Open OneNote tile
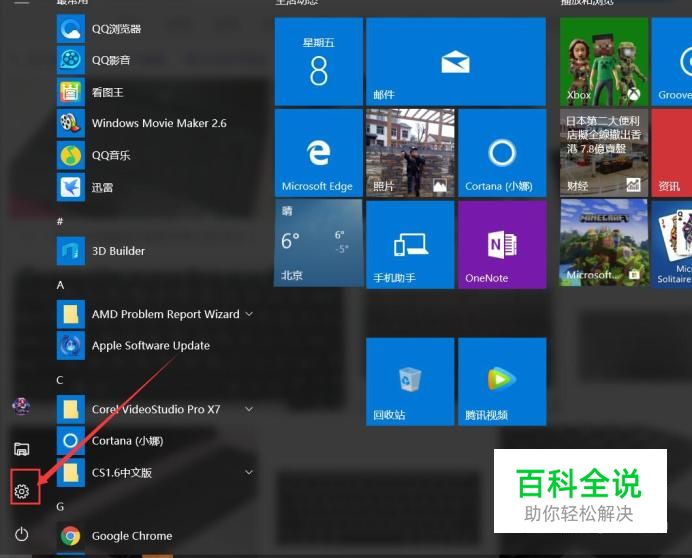Screen dimensions: 692x558 coord(502,245)
